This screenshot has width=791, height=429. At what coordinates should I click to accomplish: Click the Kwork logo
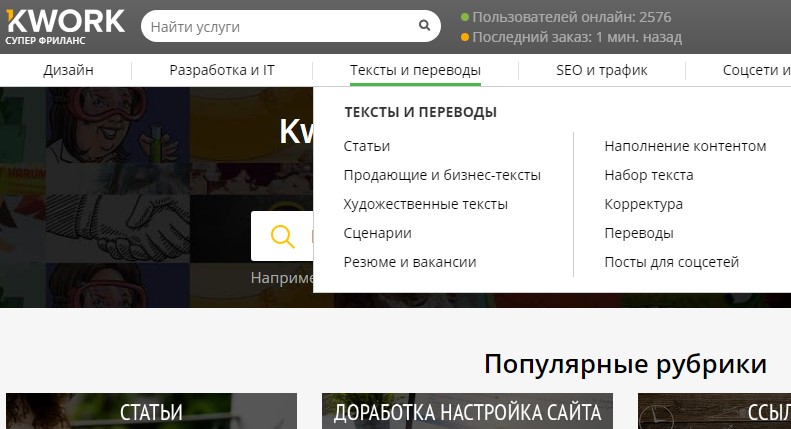pos(65,27)
